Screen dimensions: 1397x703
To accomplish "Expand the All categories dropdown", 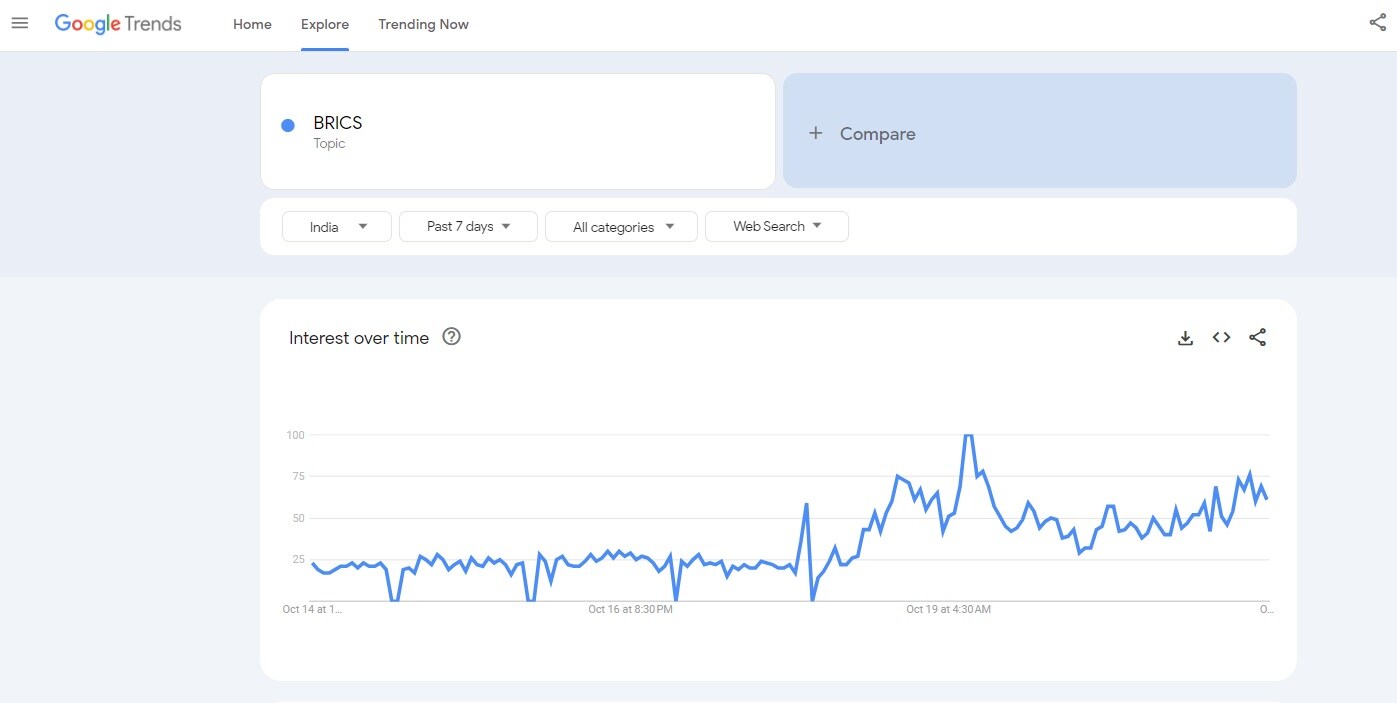I will [621, 227].
